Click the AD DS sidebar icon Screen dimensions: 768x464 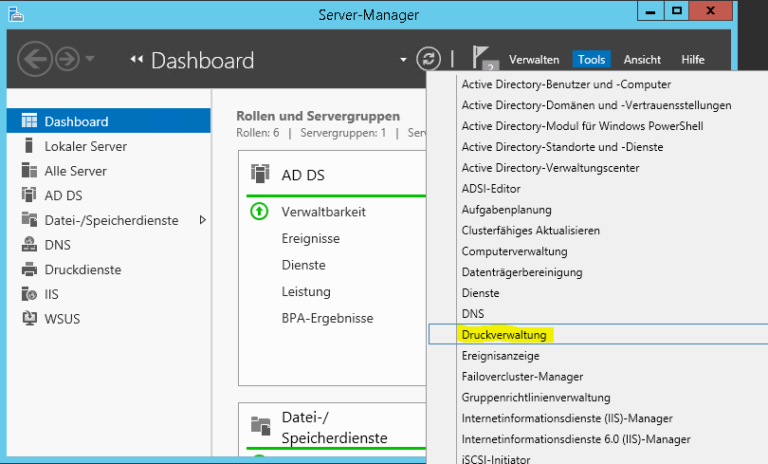[29, 195]
